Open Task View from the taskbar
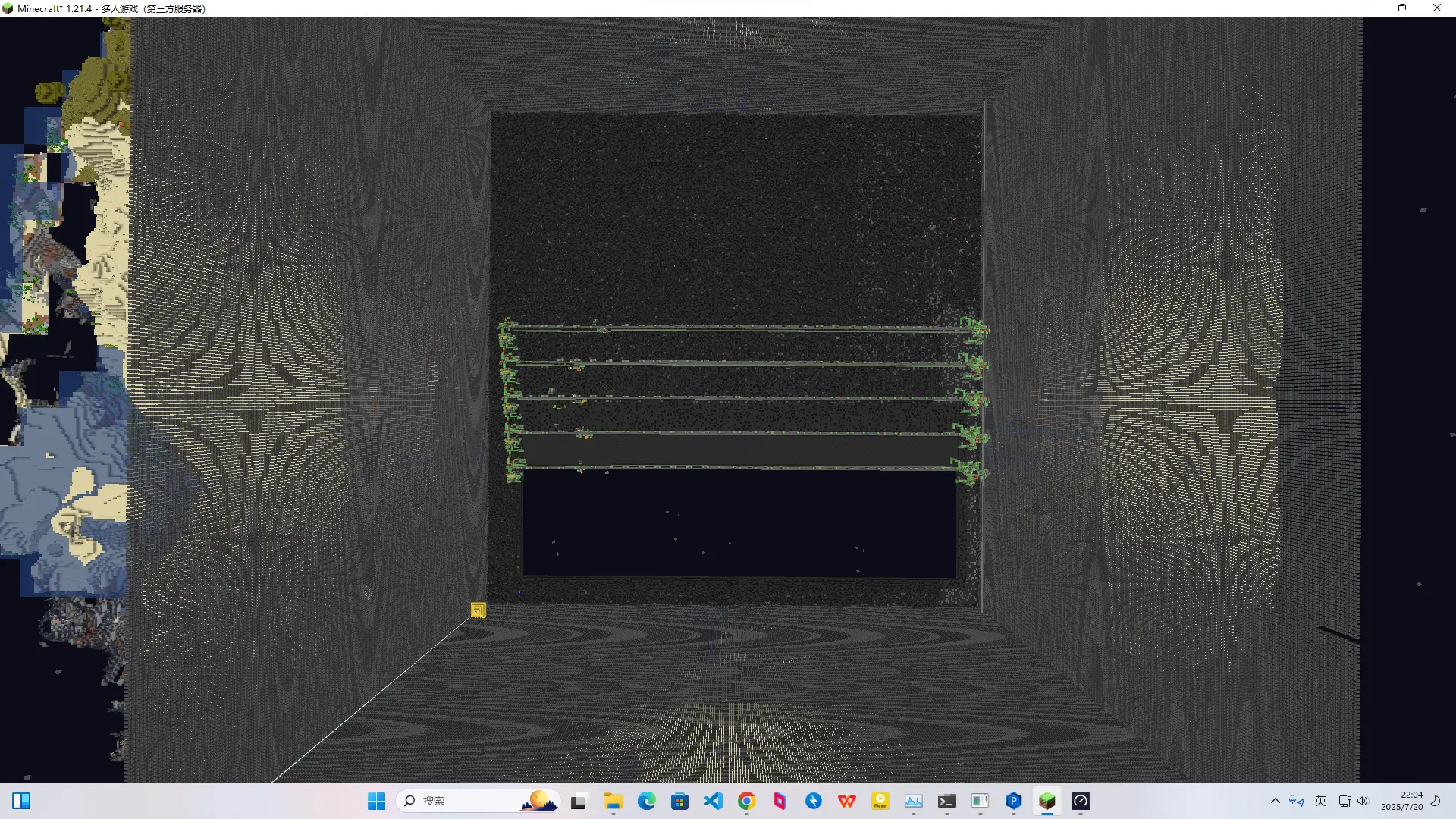This screenshot has width=1456, height=819. (x=579, y=801)
